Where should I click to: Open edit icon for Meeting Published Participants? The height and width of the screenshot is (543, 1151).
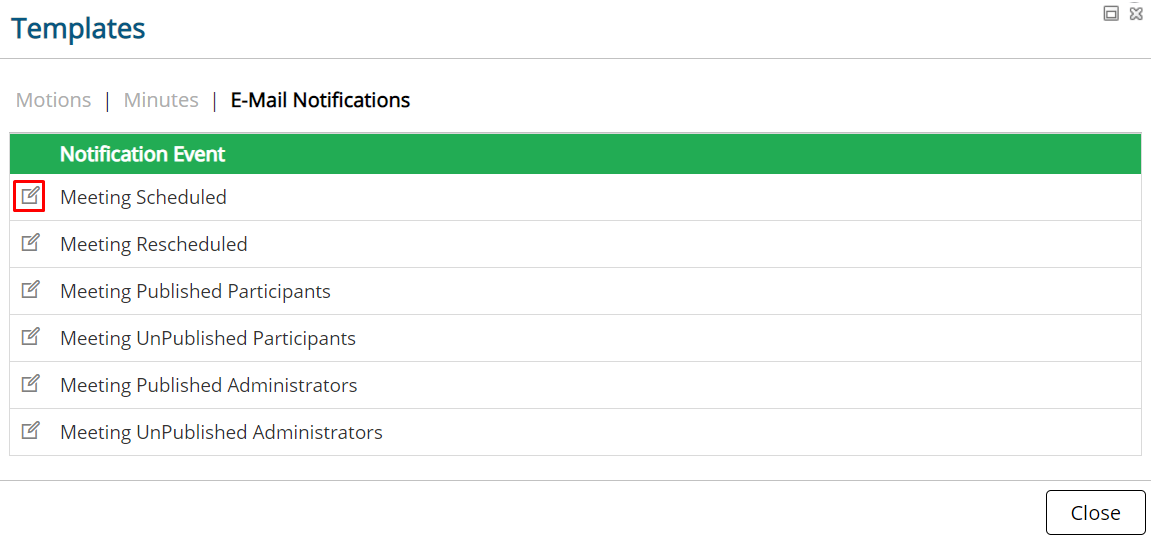point(29,290)
